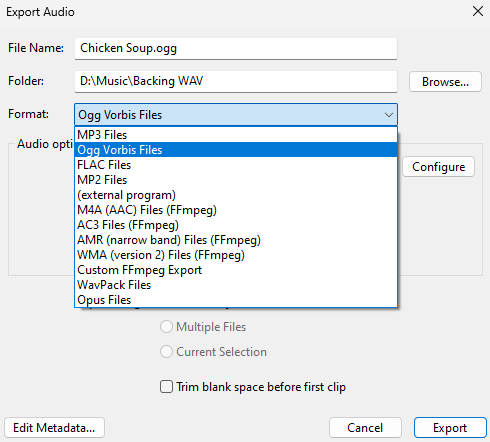The width and height of the screenshot is (490, 442).
Task: Choose Opus Files from list
Action: point(236,300)
